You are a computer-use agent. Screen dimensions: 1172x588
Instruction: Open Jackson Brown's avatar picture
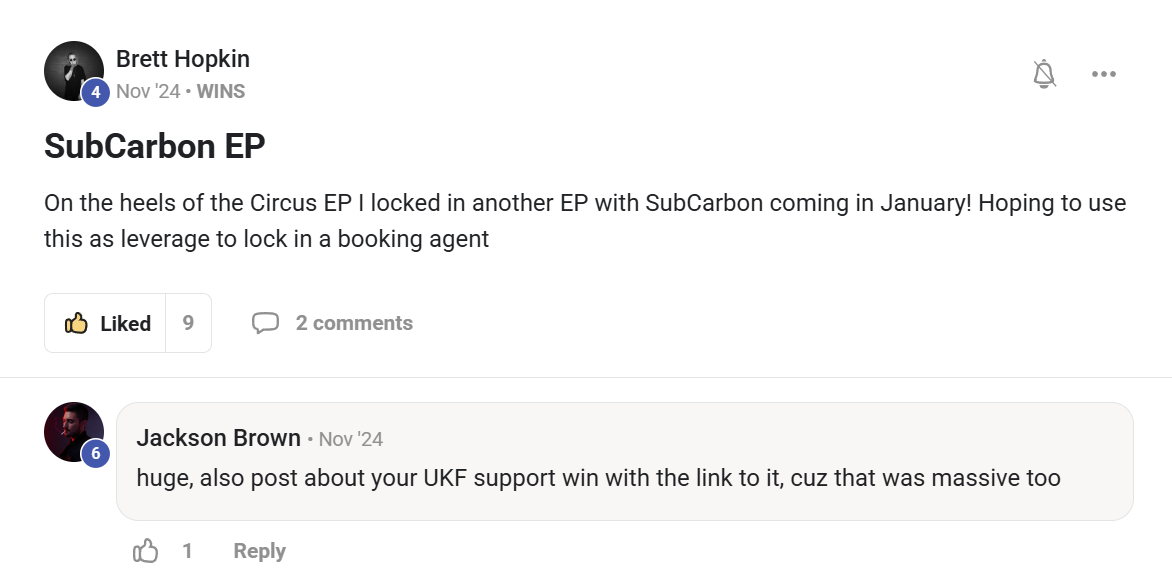pyautogui.click(x=70, y=429)
